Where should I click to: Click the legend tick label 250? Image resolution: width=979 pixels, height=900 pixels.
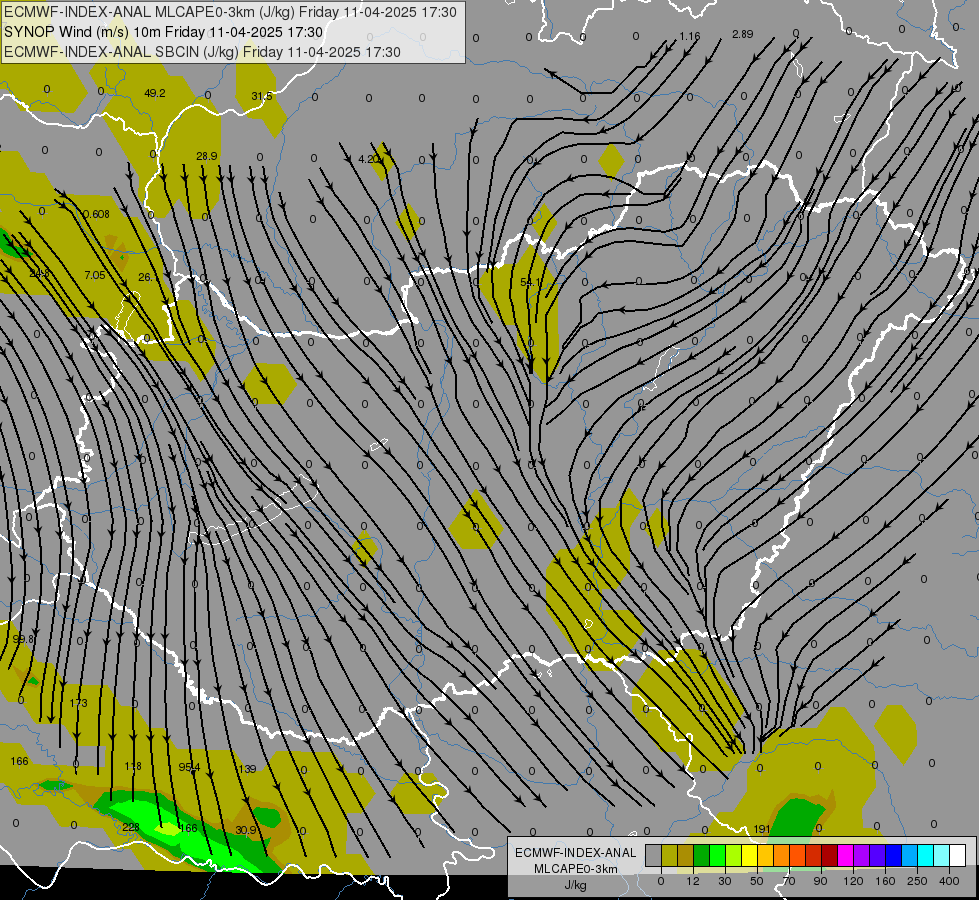[917, 881]
